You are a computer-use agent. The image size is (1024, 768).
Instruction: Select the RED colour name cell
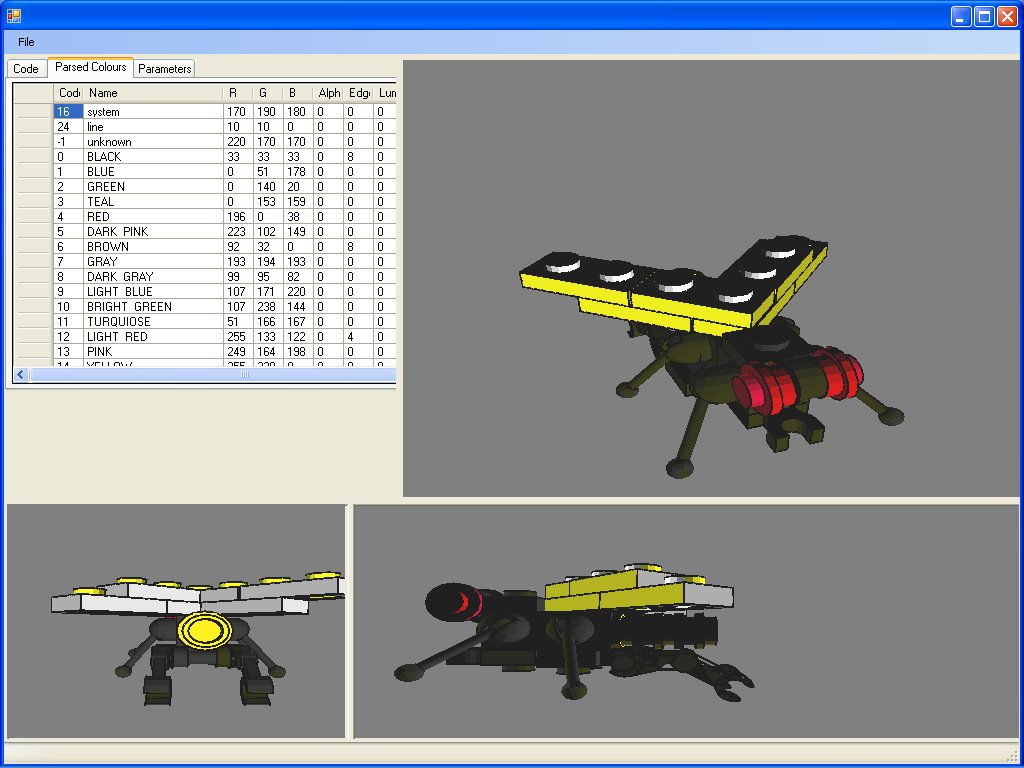(153, 217)
